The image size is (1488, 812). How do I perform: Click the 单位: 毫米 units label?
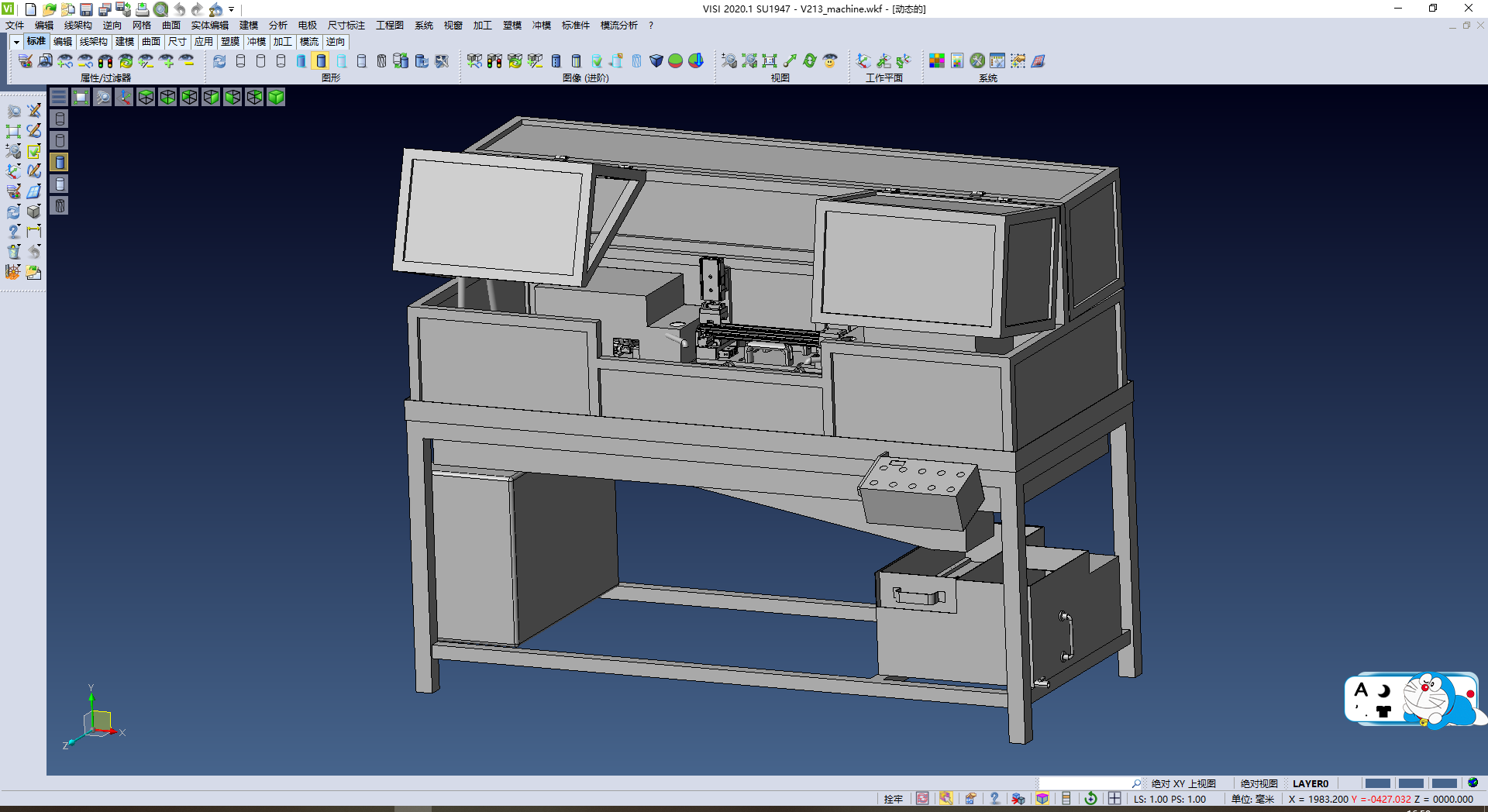[1252, 799]
